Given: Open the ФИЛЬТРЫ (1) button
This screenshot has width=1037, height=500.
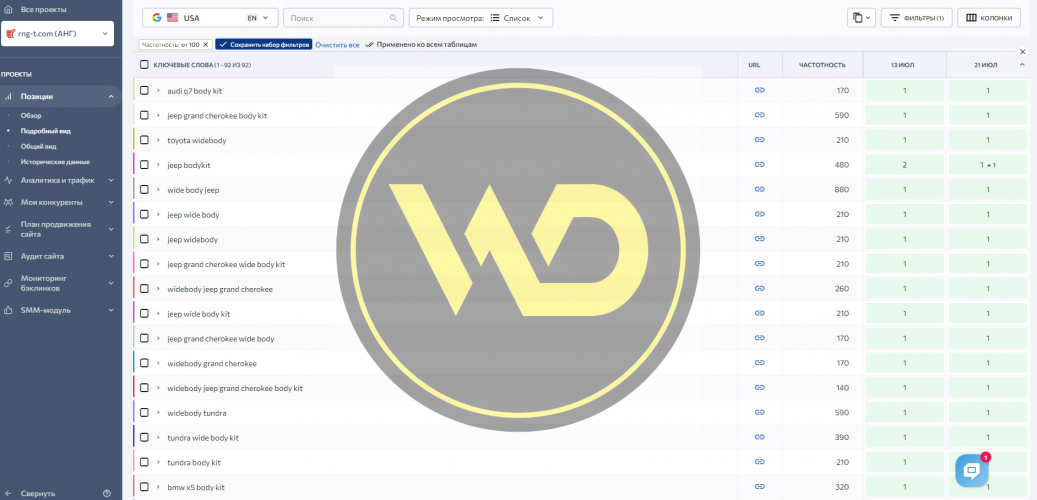Looking at the screenshot, I should pos(917,18).
